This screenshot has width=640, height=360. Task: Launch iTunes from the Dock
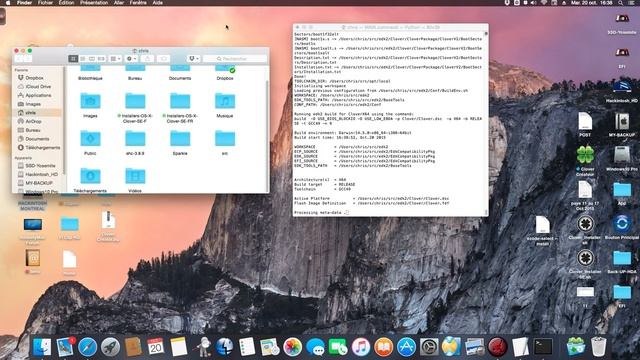tap(361, 347)
